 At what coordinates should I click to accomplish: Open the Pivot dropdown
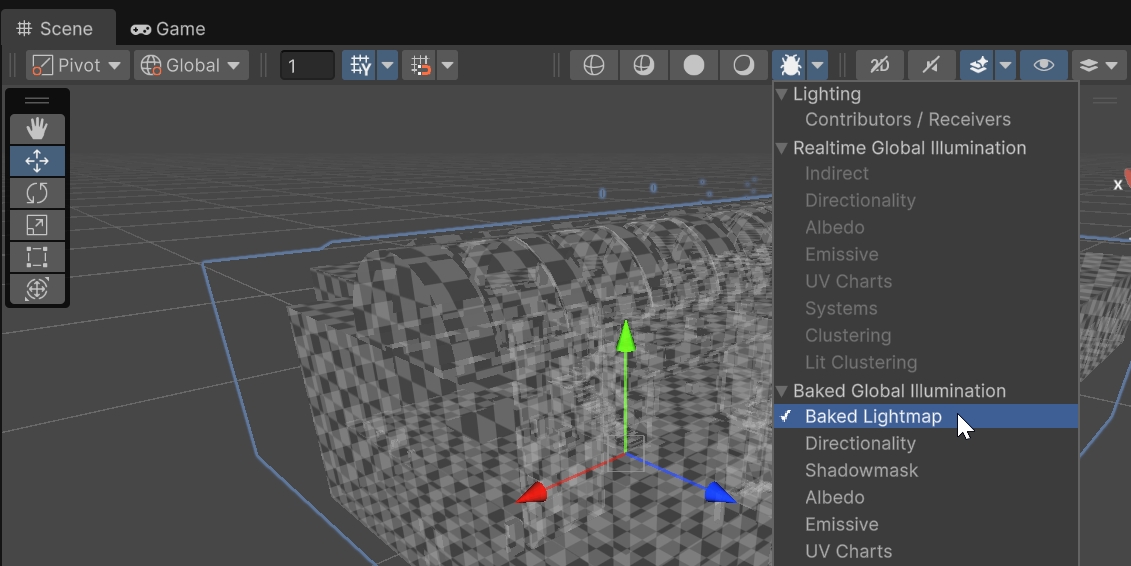(79, 66)
